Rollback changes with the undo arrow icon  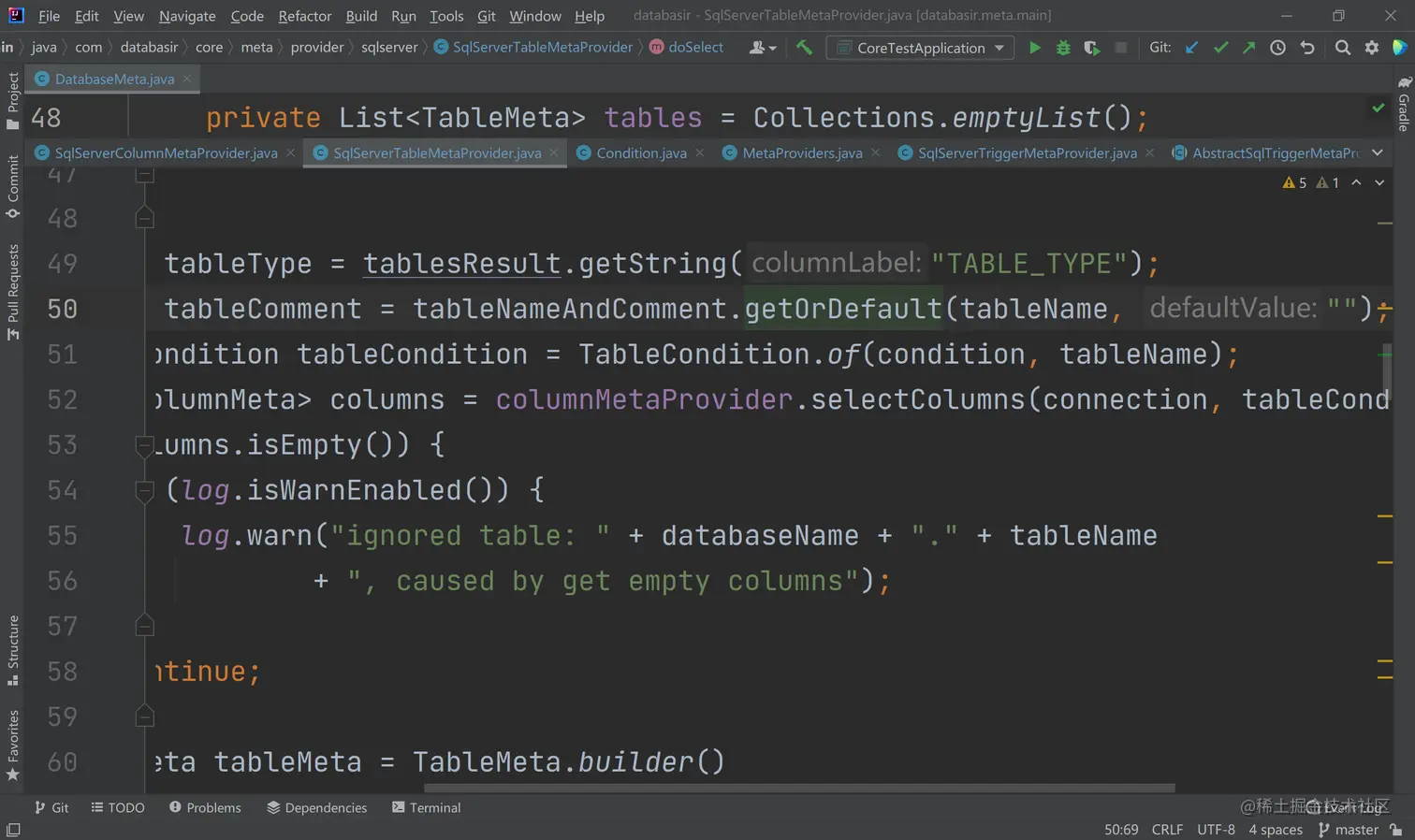coord(1307,48)
